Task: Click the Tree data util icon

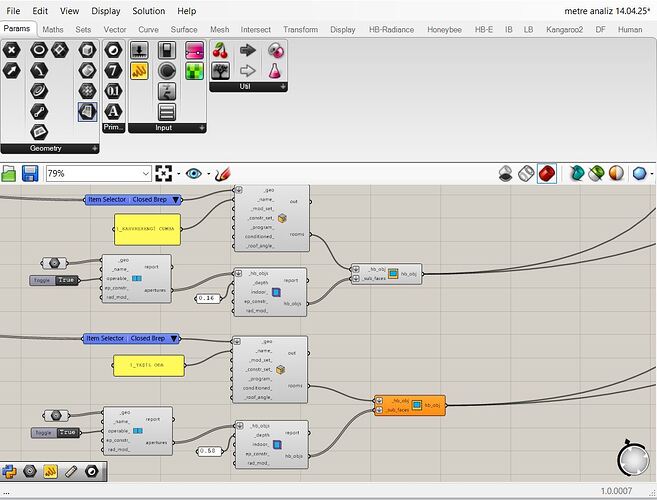Action: click(220, 71)
